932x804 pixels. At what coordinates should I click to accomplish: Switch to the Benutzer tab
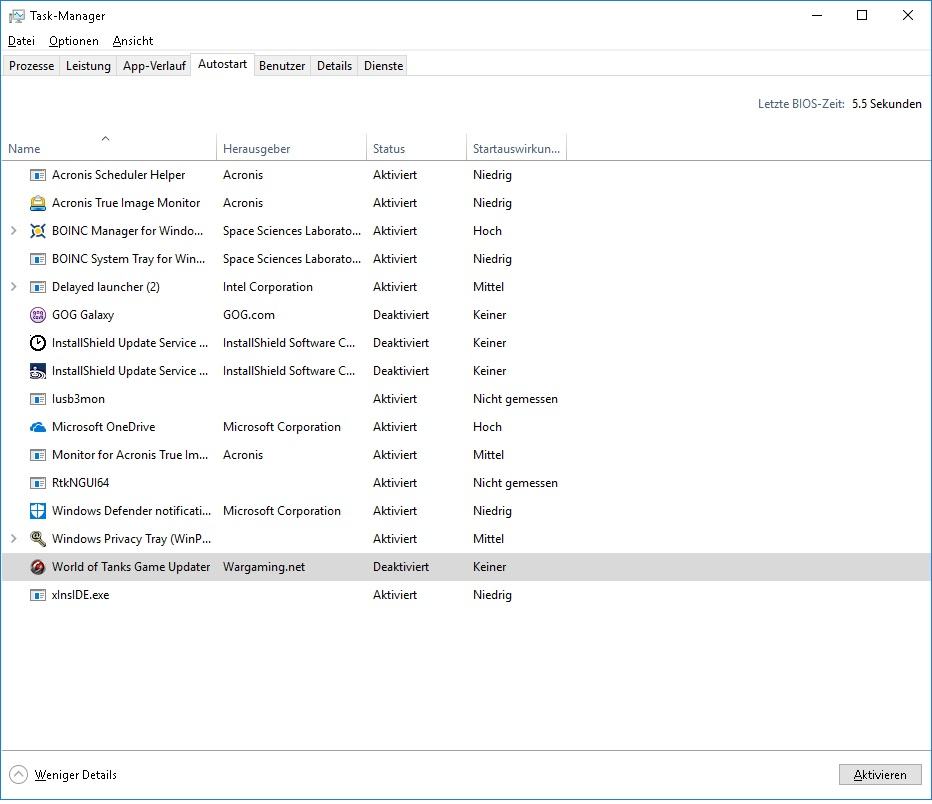(x=282, y=66)
